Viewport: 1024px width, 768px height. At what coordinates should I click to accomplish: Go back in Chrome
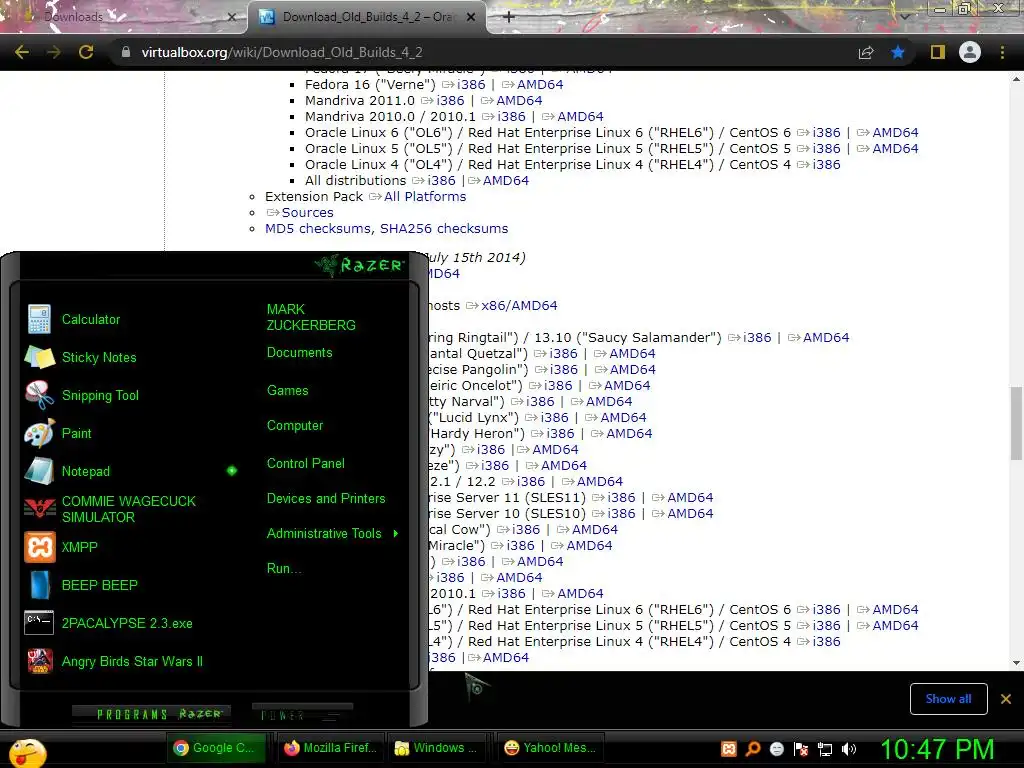click(22, 52)
